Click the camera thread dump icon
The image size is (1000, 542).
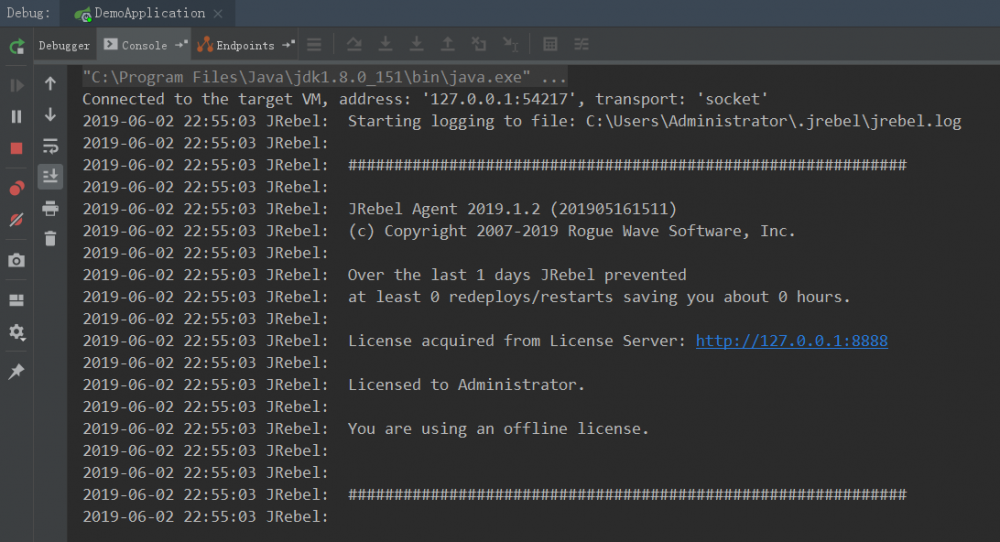coord(16,261)
